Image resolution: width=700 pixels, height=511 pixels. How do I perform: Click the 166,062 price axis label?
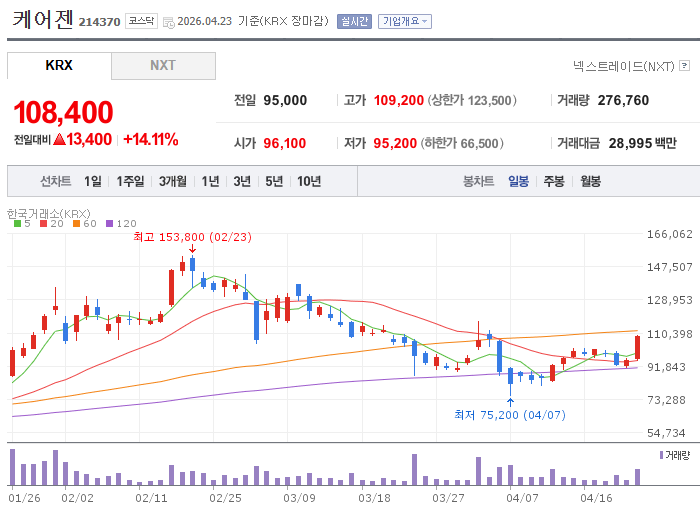point(670,234)
